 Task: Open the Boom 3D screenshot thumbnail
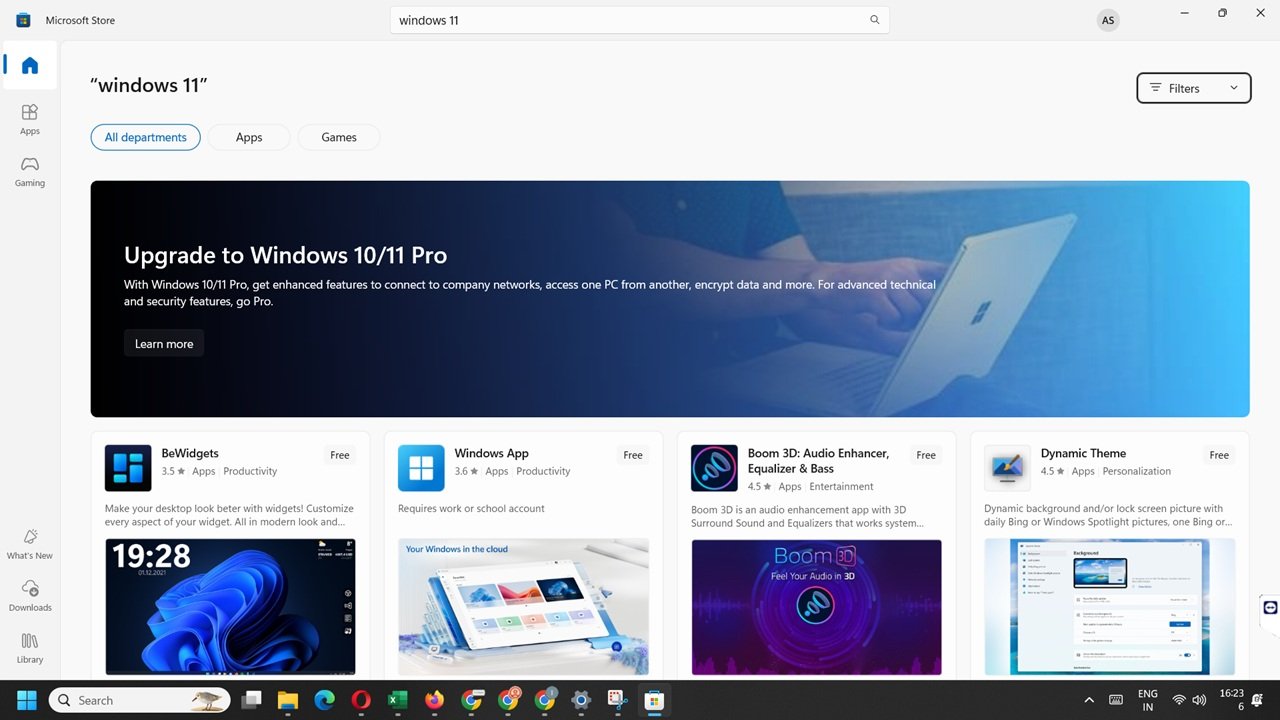pyautogui.click(x=816, y=607)
